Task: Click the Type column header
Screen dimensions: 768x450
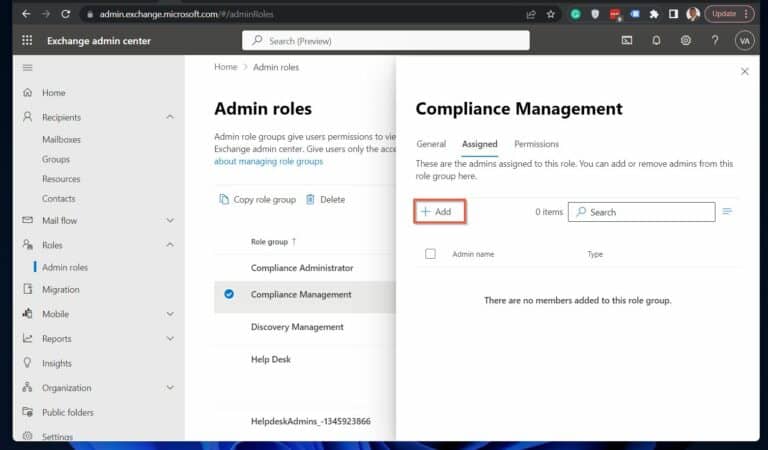Action: pyautogui.click(x=595, y=254)
